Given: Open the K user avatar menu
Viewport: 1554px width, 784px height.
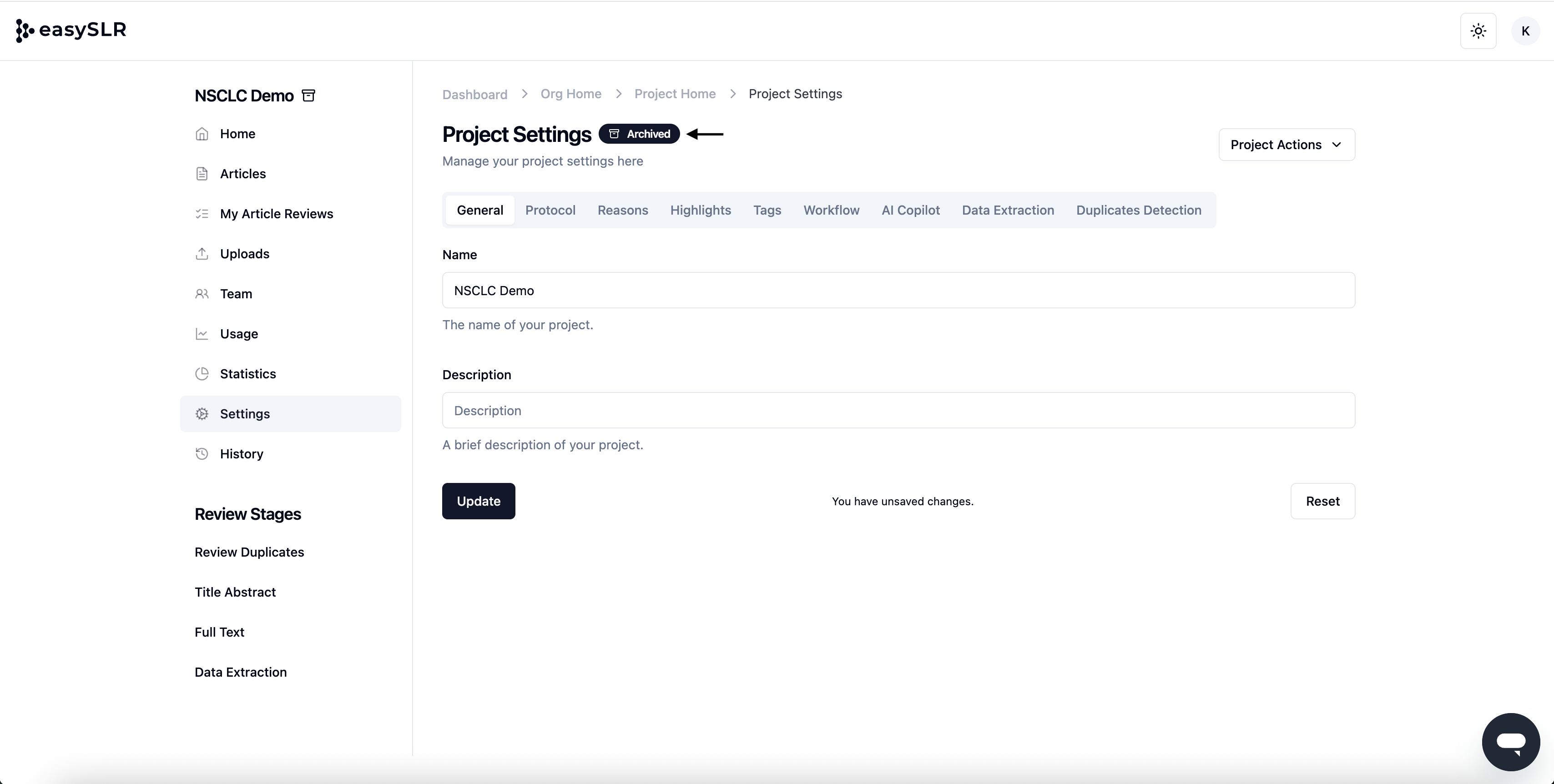Looking at the screenshot, I should coord(1525,31).
